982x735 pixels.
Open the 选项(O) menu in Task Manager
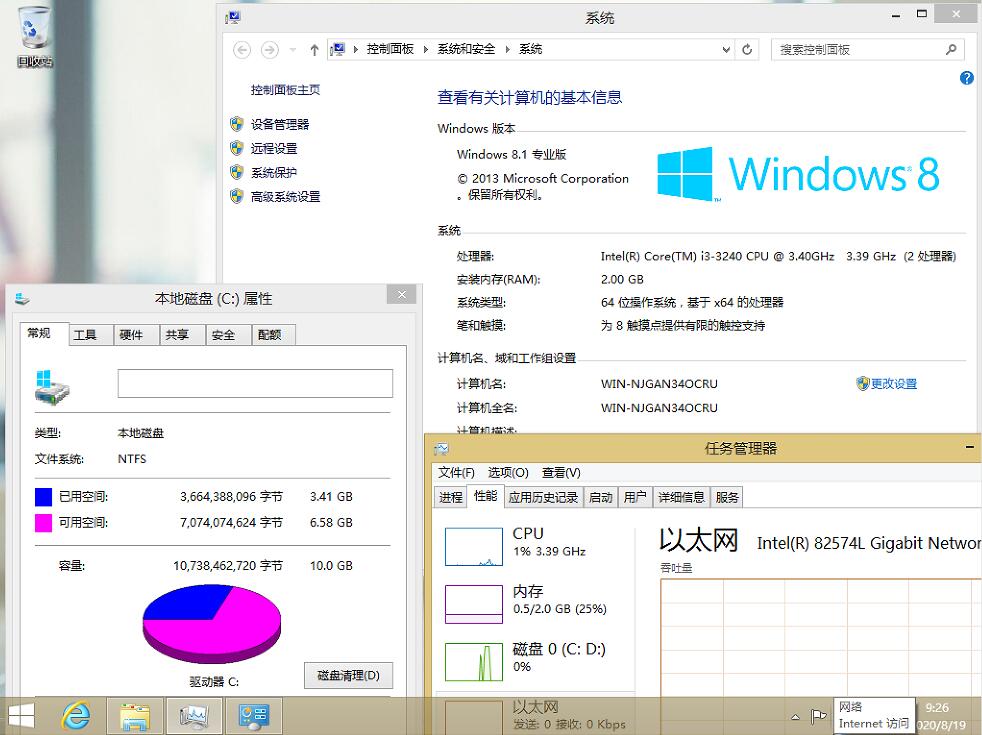click(508, 473)
